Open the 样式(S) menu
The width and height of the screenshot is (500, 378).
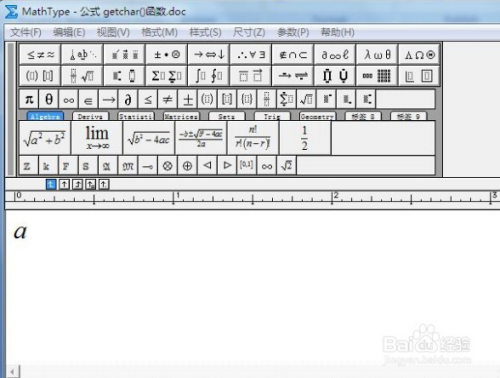[x=205, y=32]
